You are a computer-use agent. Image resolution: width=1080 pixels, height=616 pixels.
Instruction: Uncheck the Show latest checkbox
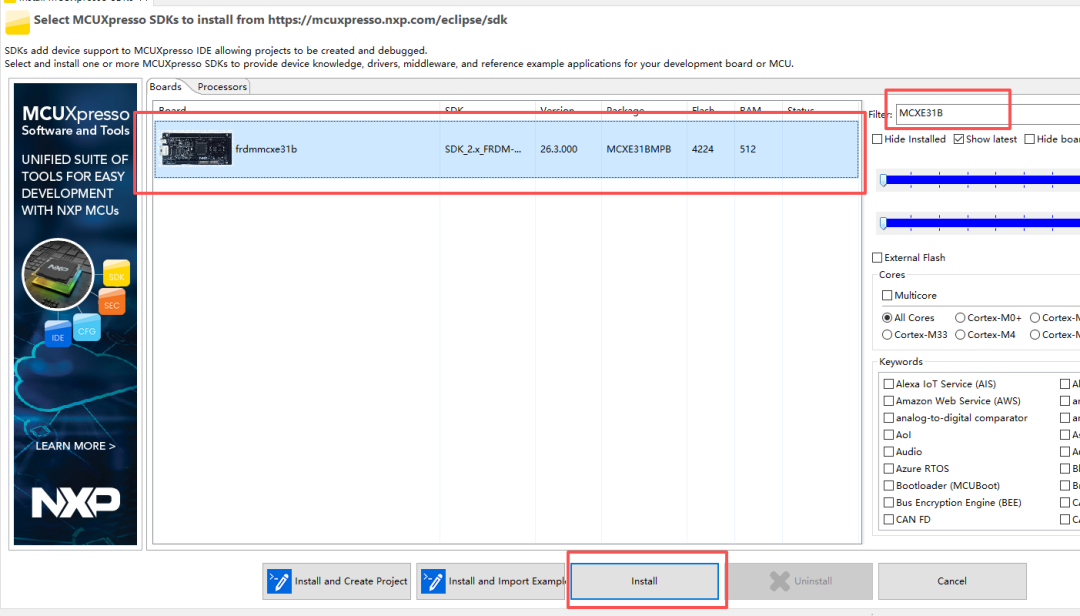[959, 139]
